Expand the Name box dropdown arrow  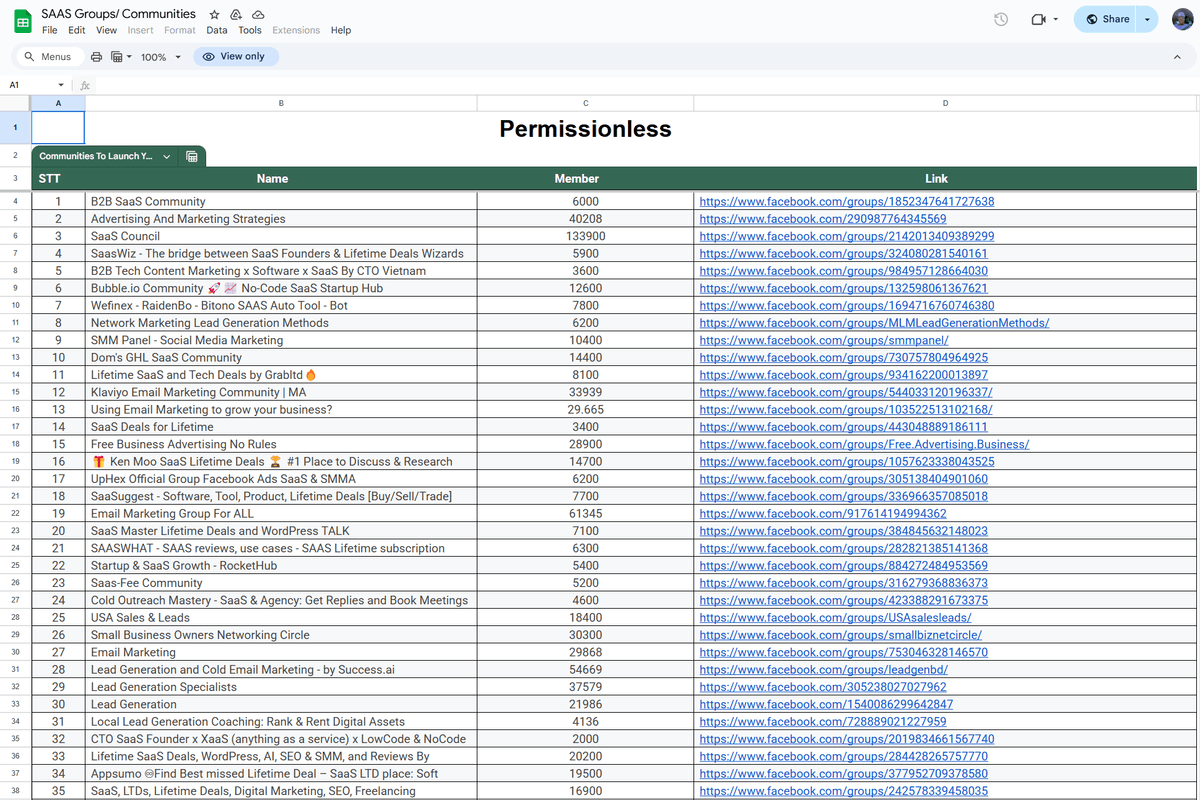(61, 85)
